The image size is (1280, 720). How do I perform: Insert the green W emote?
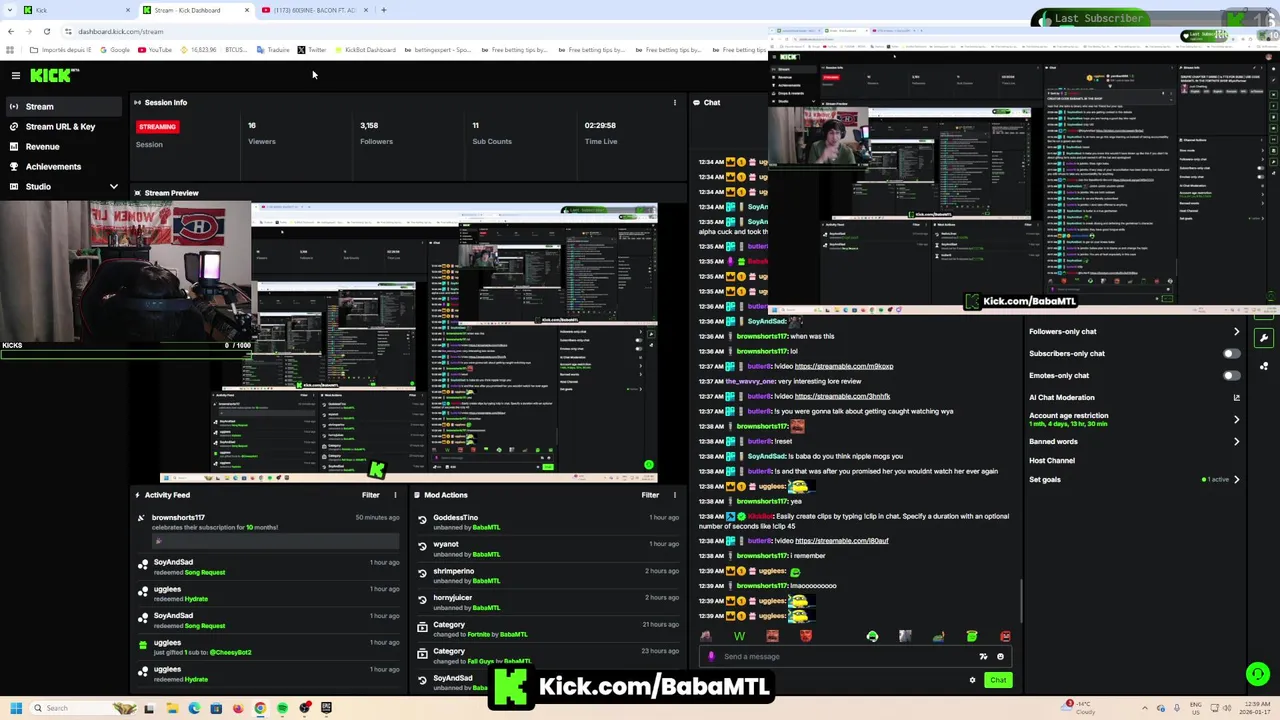(739, 636)
